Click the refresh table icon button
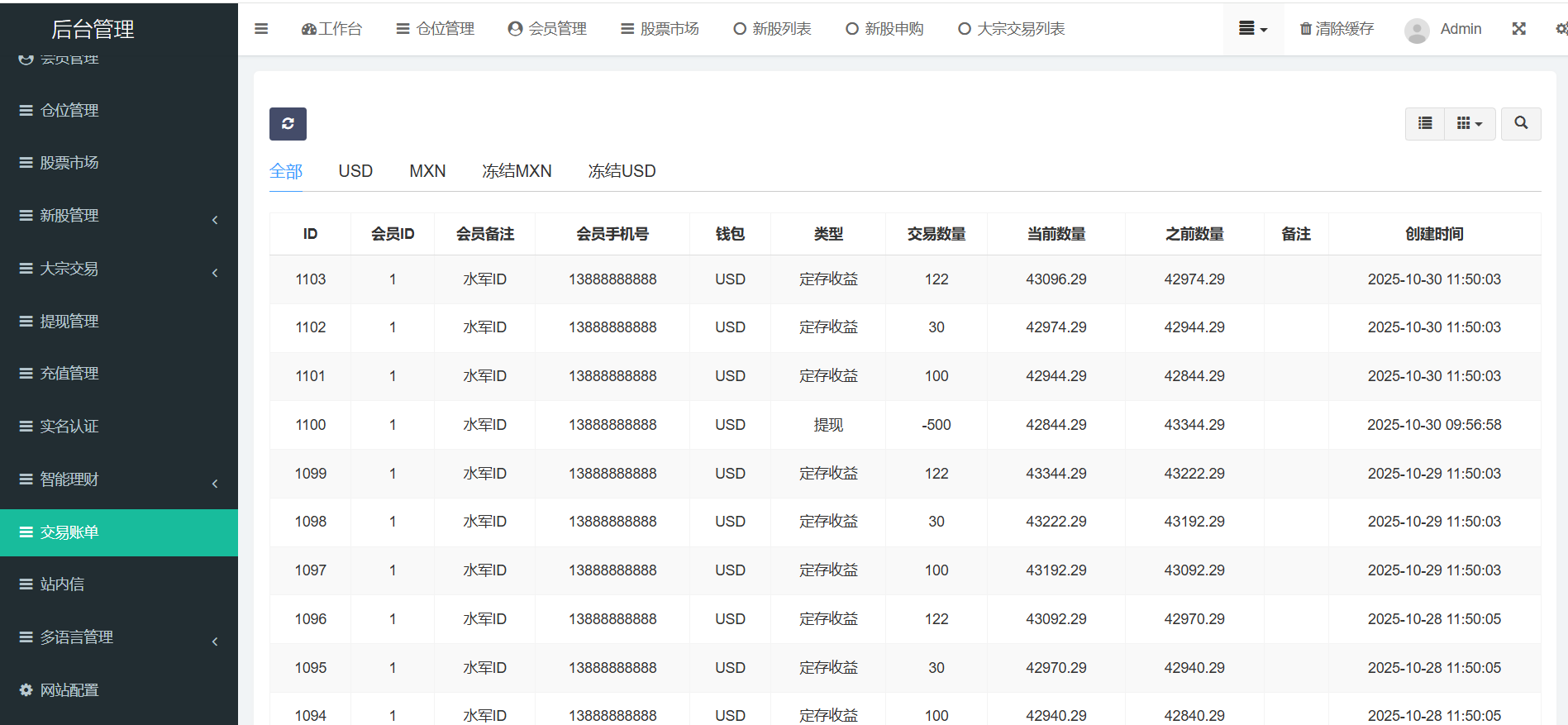 pos(288,124)
